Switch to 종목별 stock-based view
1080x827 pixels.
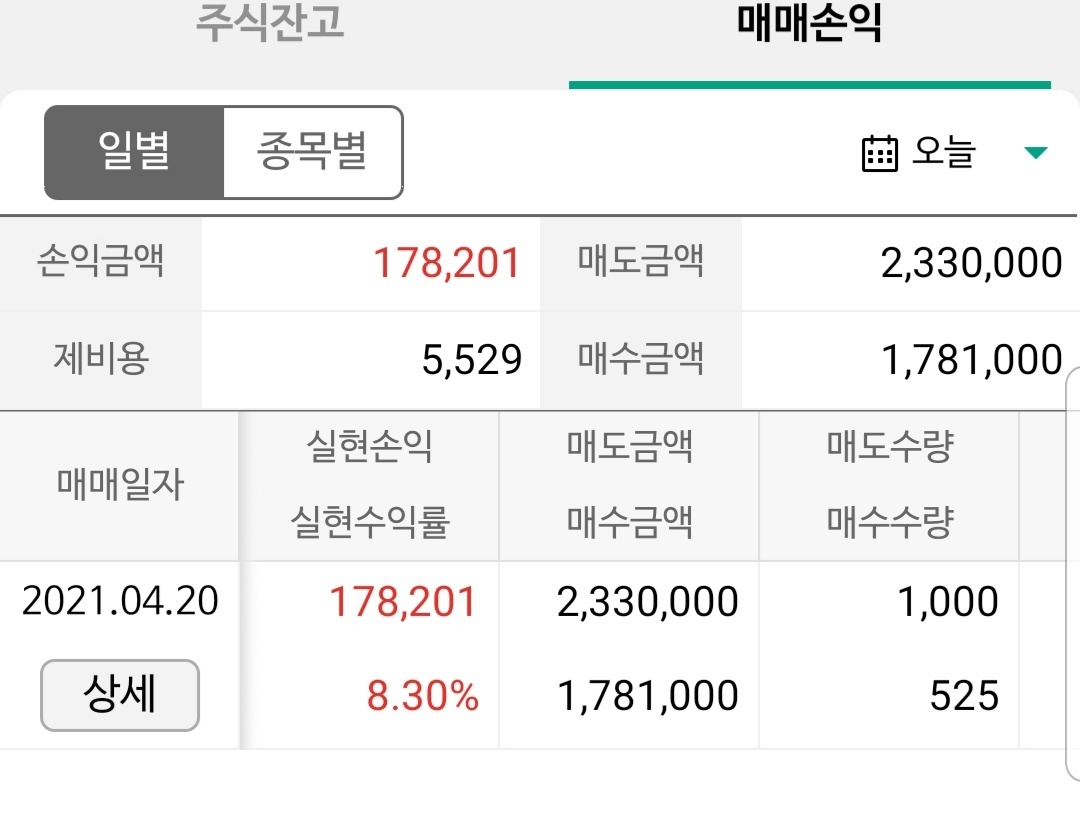(313, 151)
